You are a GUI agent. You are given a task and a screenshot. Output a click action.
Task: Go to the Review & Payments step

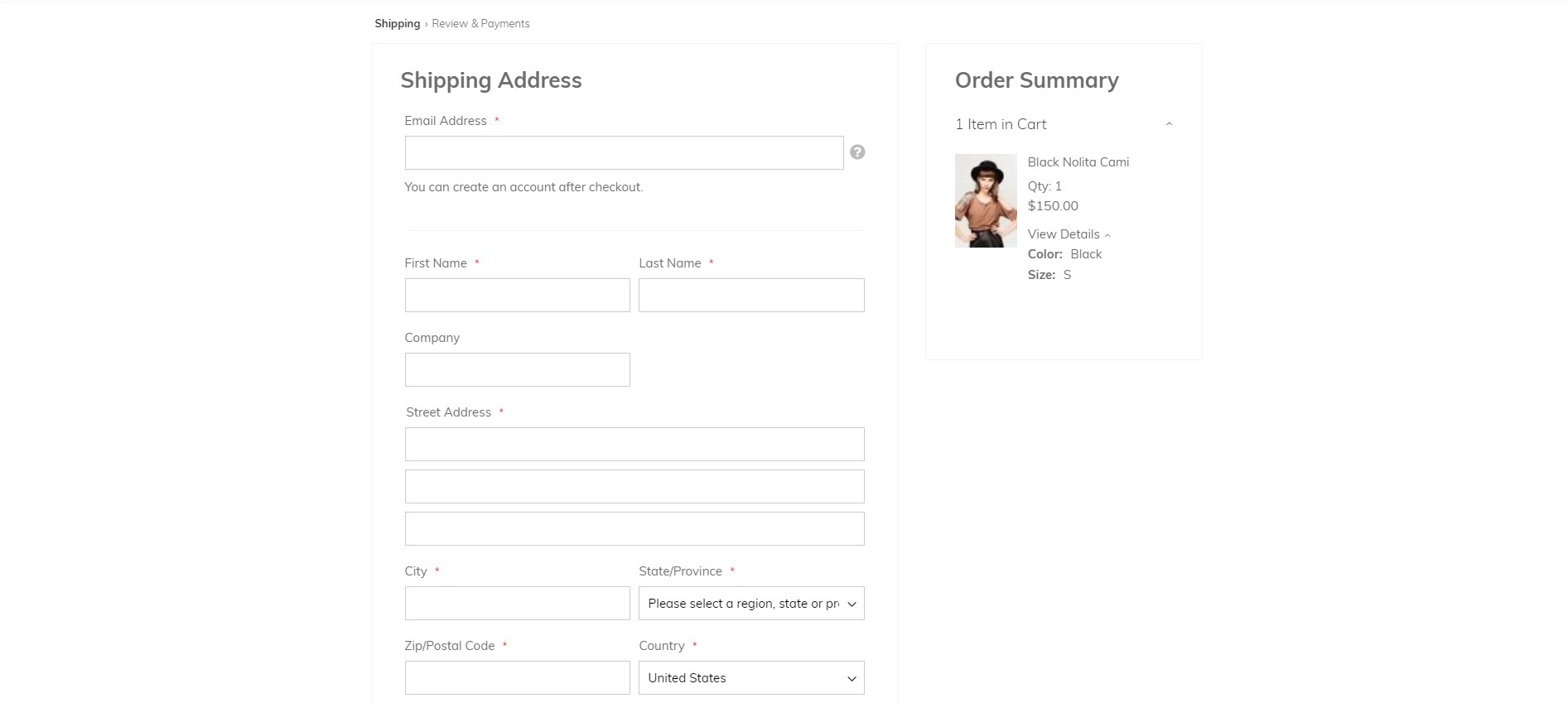[480, 24]
